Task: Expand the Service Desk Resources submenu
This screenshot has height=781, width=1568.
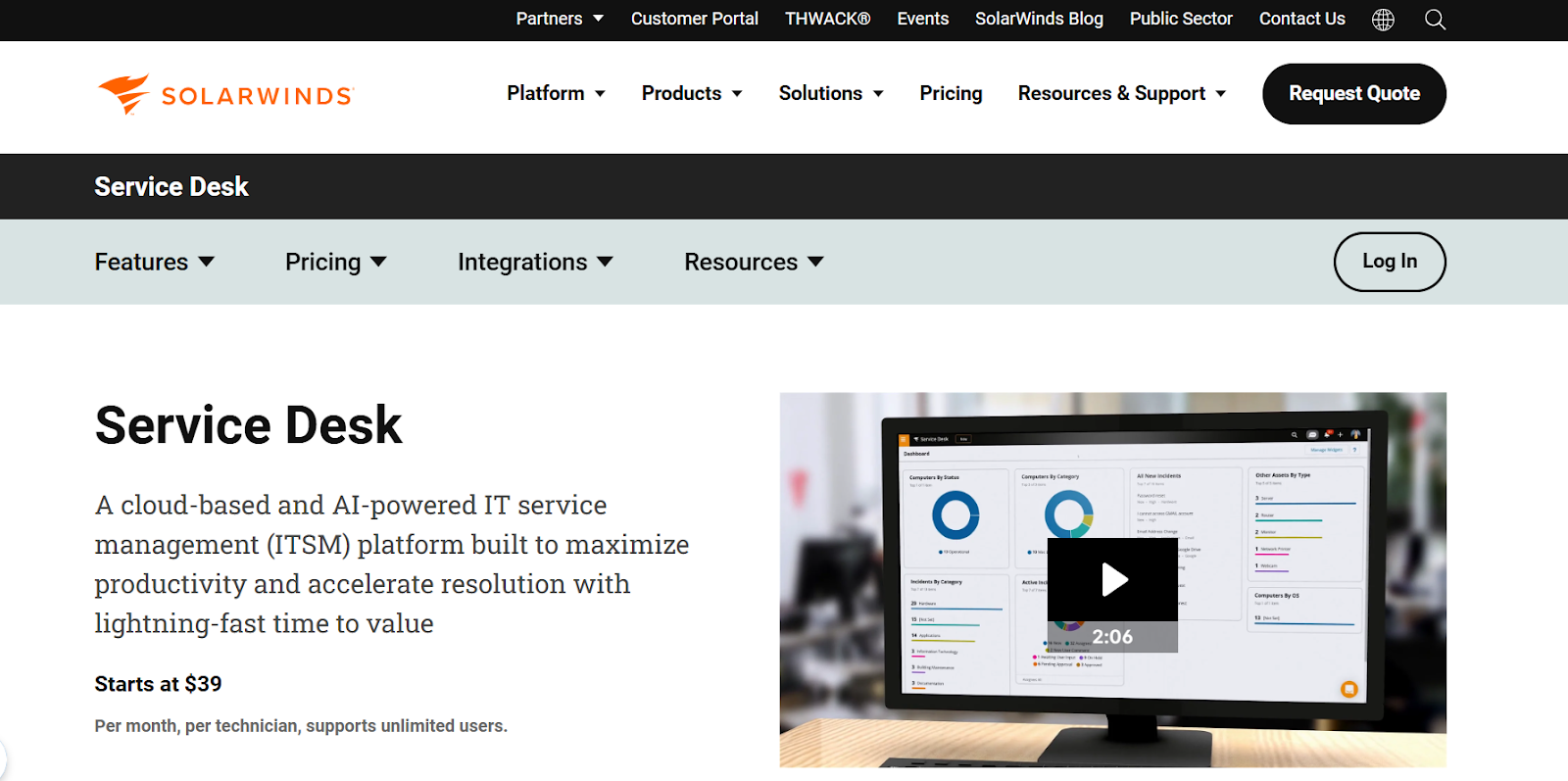Action: pos(754,262)
